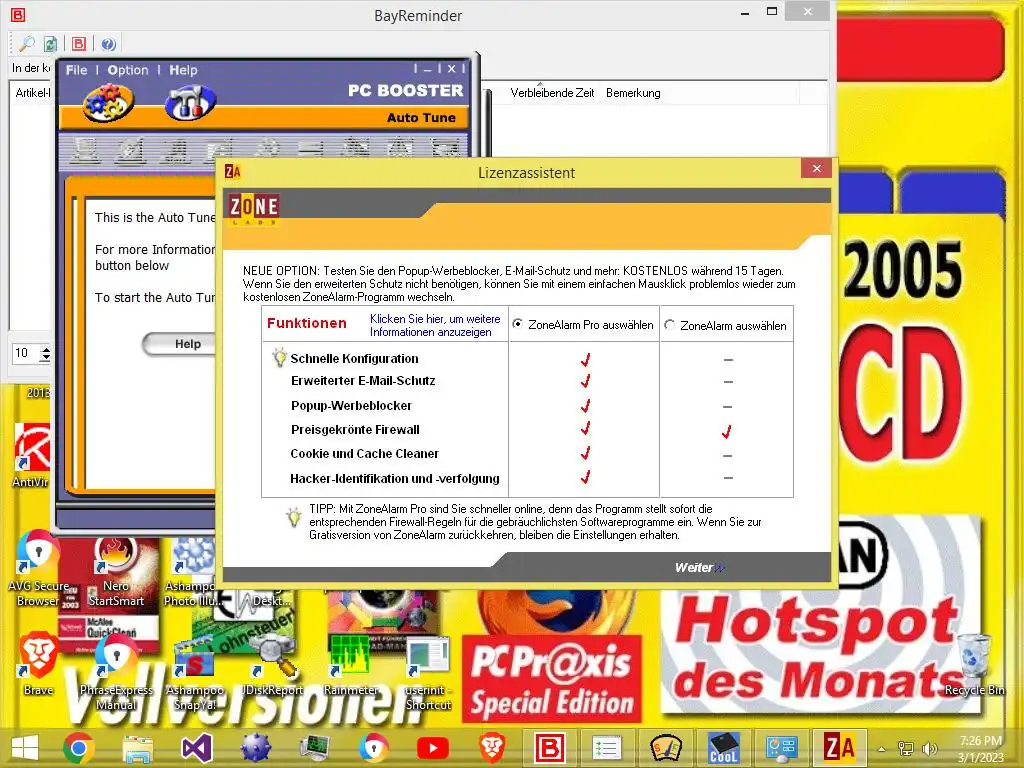
Task: Click the spiked blue ball taskbar icon
Action: pyautogui.click(x=255, y=748)
